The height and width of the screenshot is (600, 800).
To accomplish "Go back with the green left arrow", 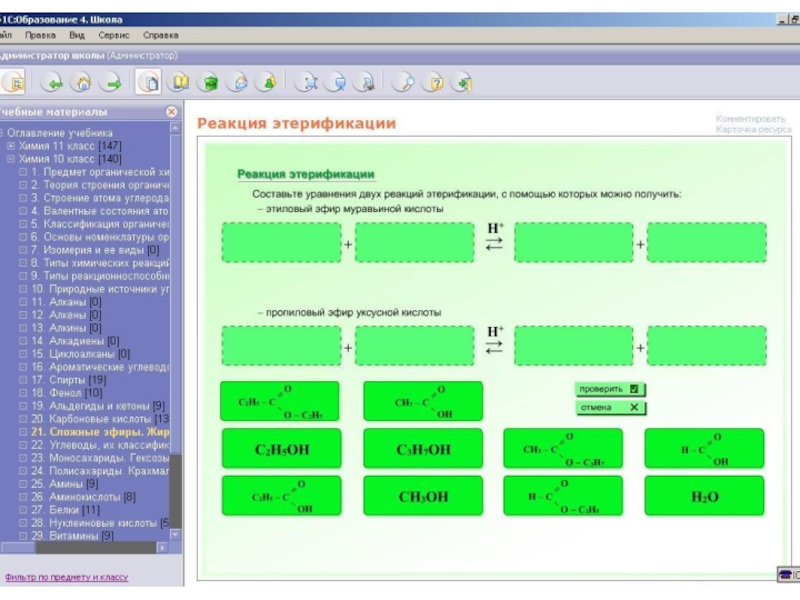I will pos(52,82).
